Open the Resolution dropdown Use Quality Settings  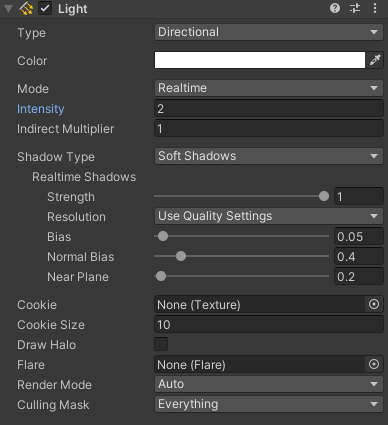pyautogui.click(x=269, y=216)
